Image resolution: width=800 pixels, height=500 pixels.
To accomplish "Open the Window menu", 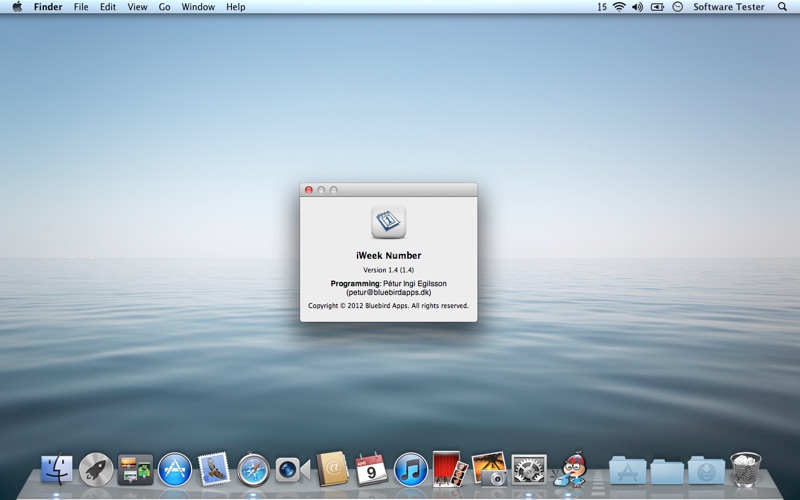I will click(198, 7).
